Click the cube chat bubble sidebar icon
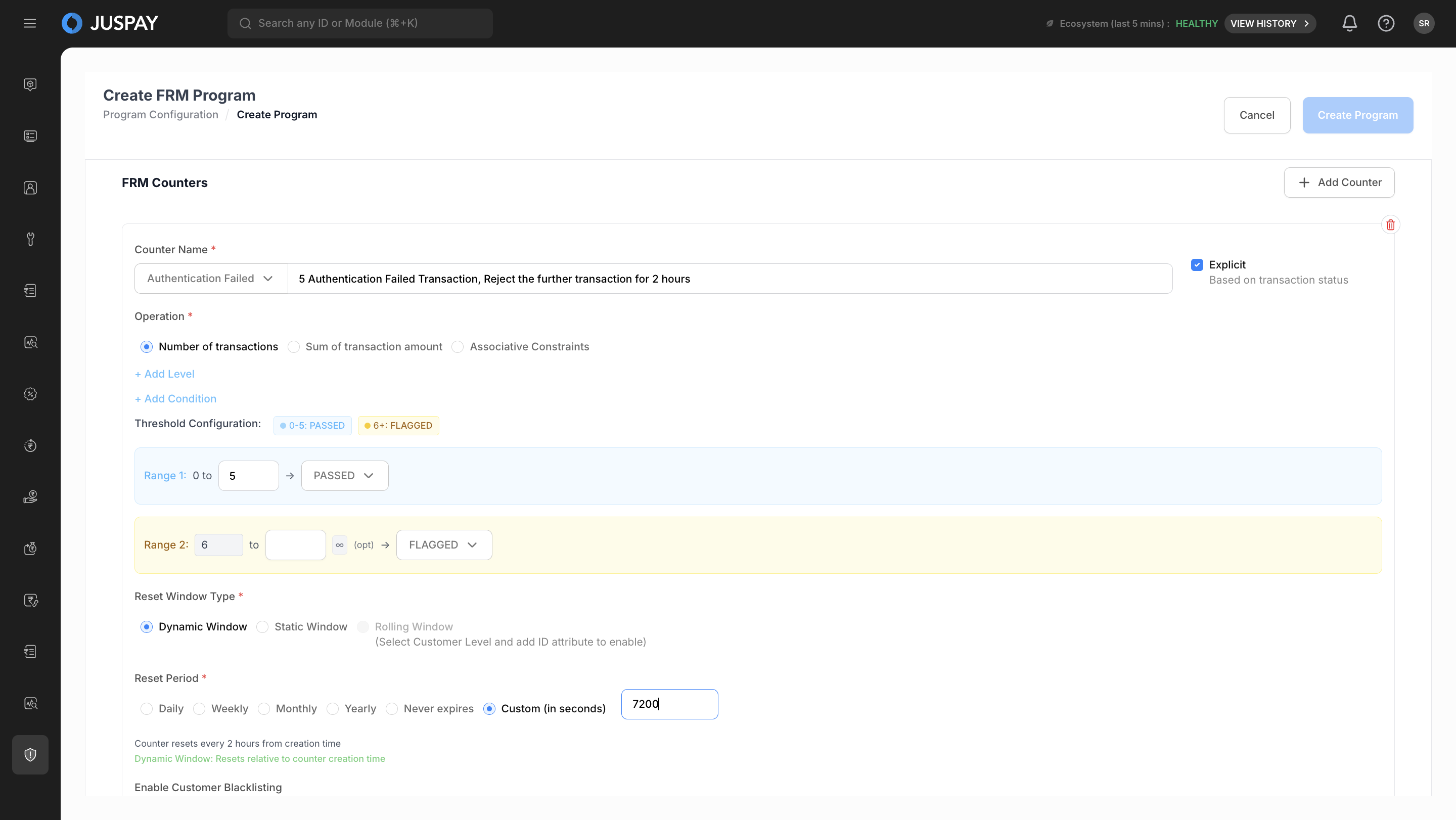Image resolution: width=1456 pixels, height=820 pixels. [30, 85]
